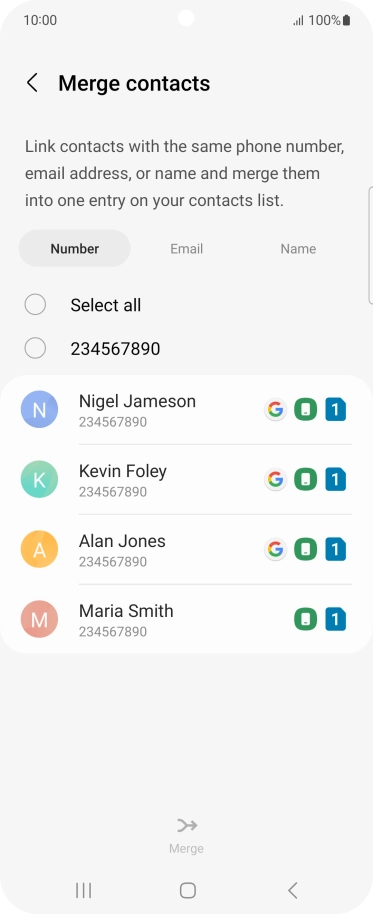Image resolution: width=373 pixels, height=914 pixels.
Task: Switch to the Name tab
Action: (x=298, y=248)
